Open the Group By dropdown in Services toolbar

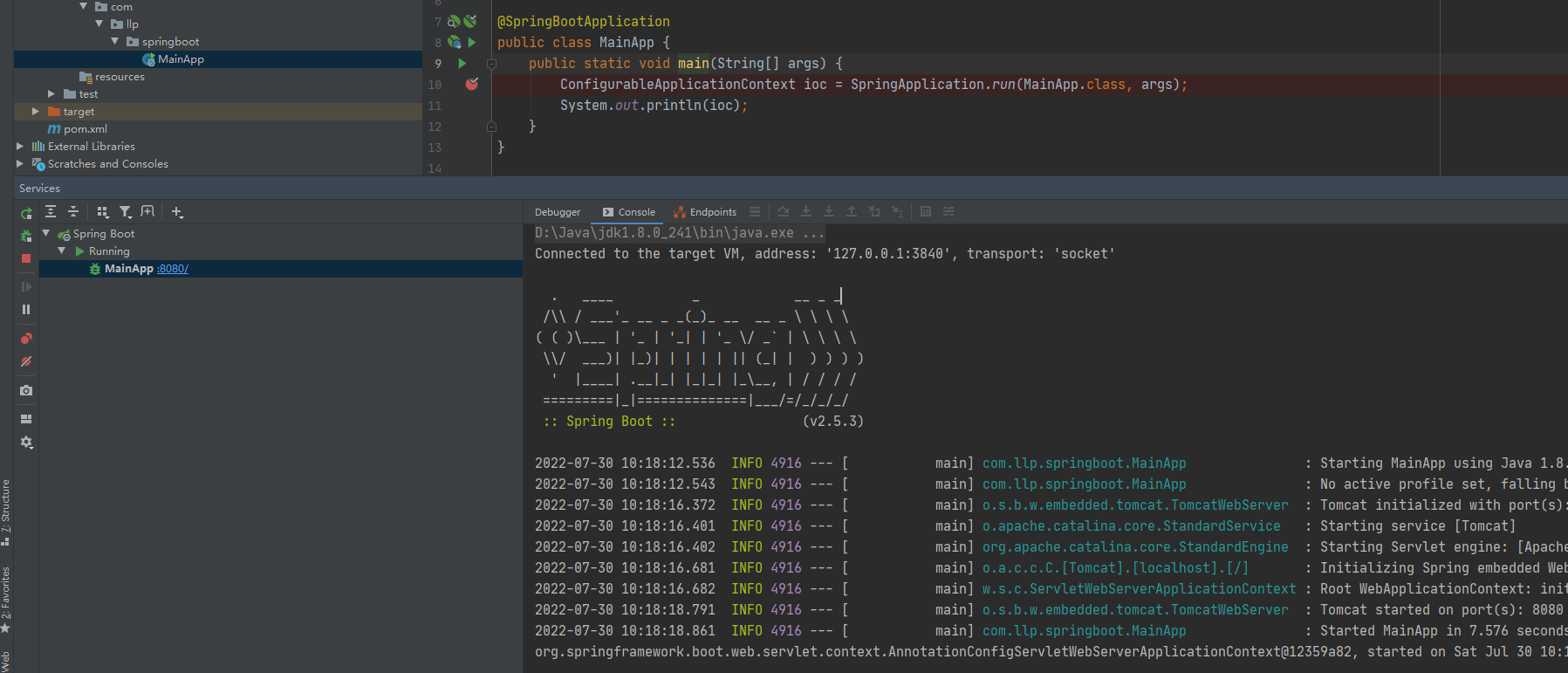(x=103, y=211)
